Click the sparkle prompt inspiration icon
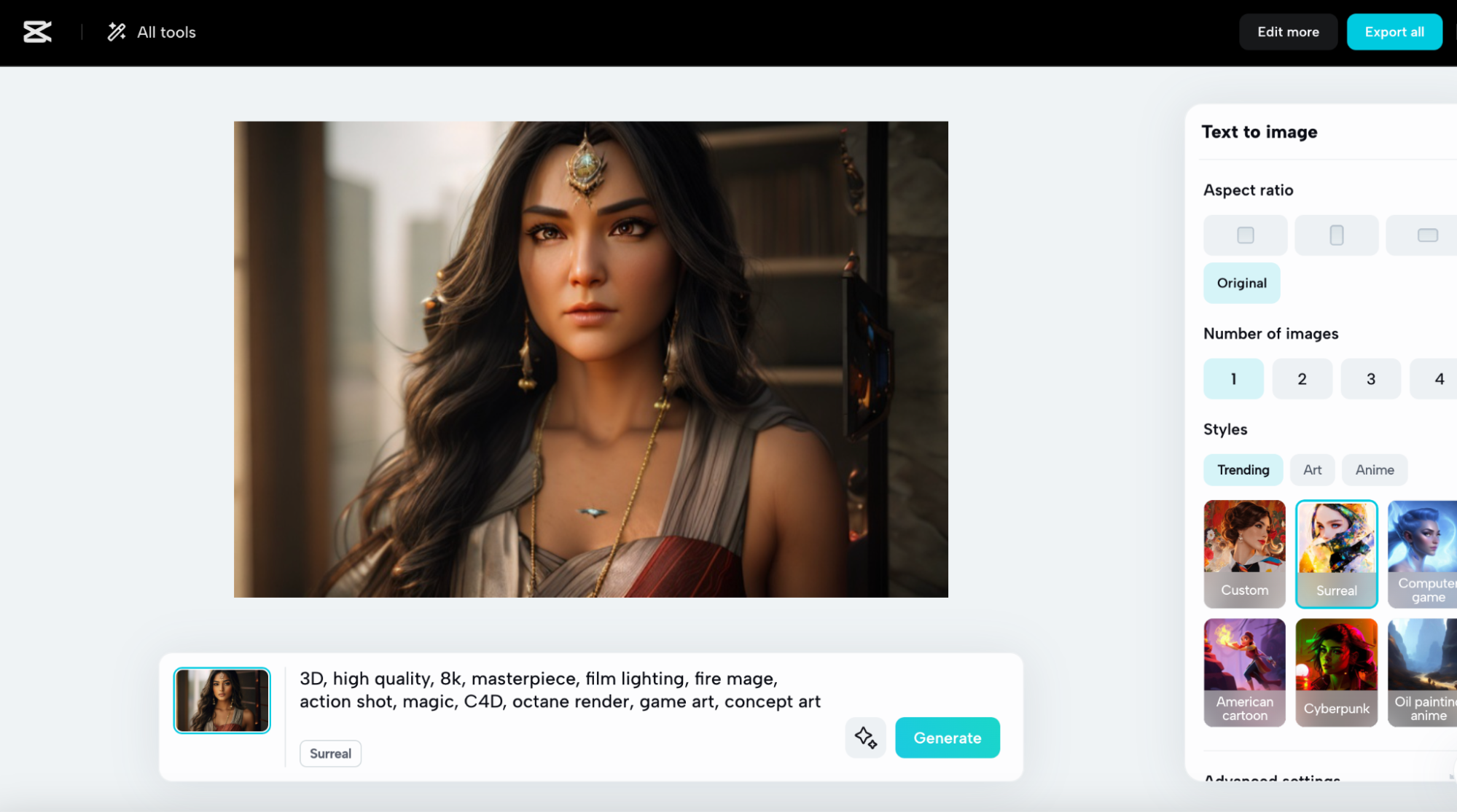 coord(865,738)
